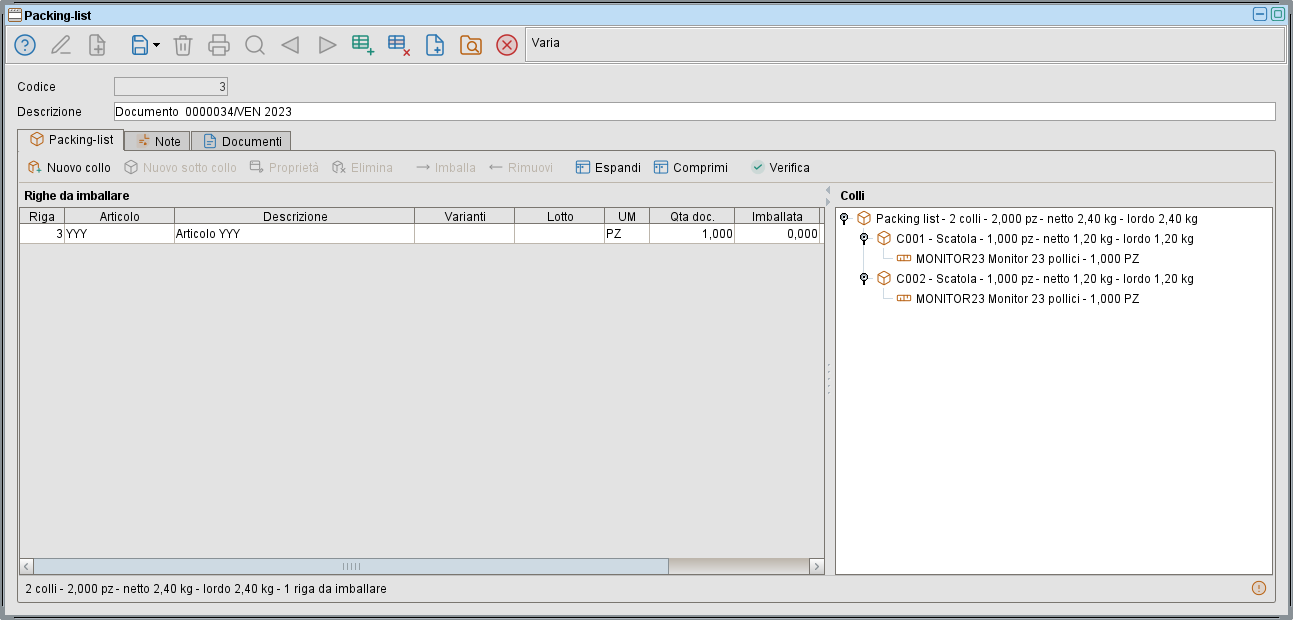
Task: Switch to the Packing-list tab
Action: pos(71,140)
